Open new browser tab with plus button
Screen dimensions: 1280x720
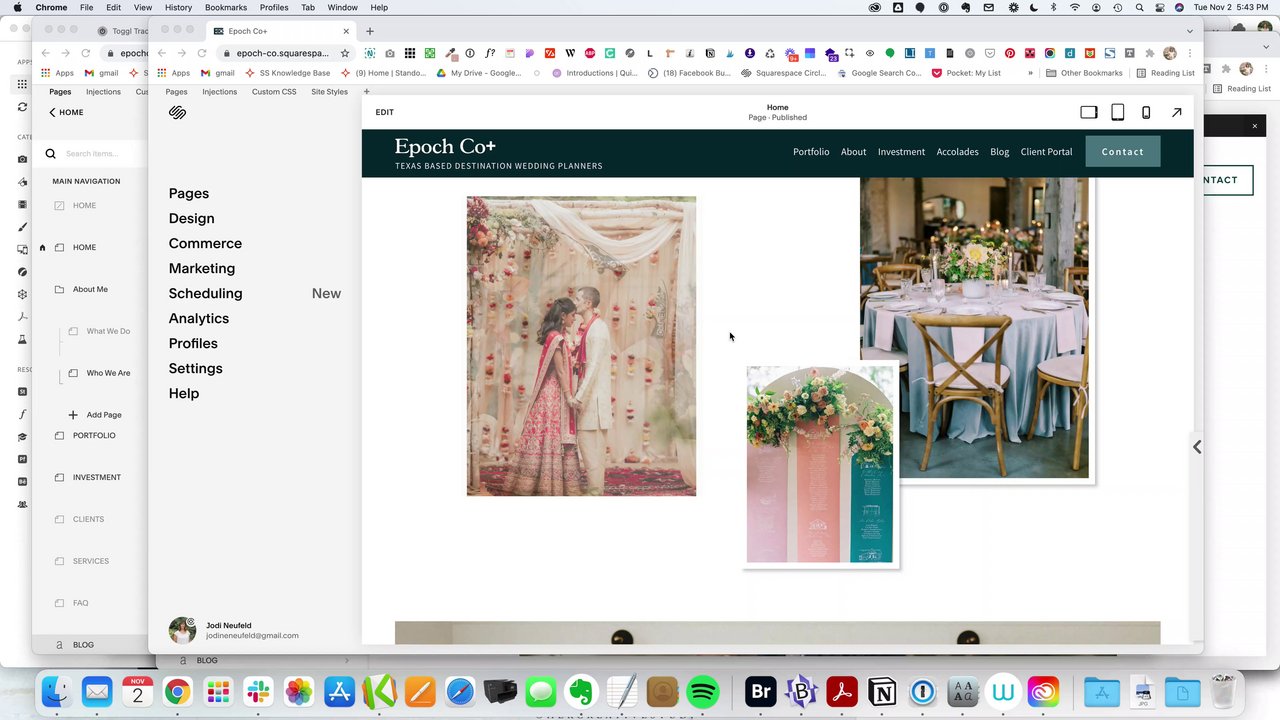(369, 31)
